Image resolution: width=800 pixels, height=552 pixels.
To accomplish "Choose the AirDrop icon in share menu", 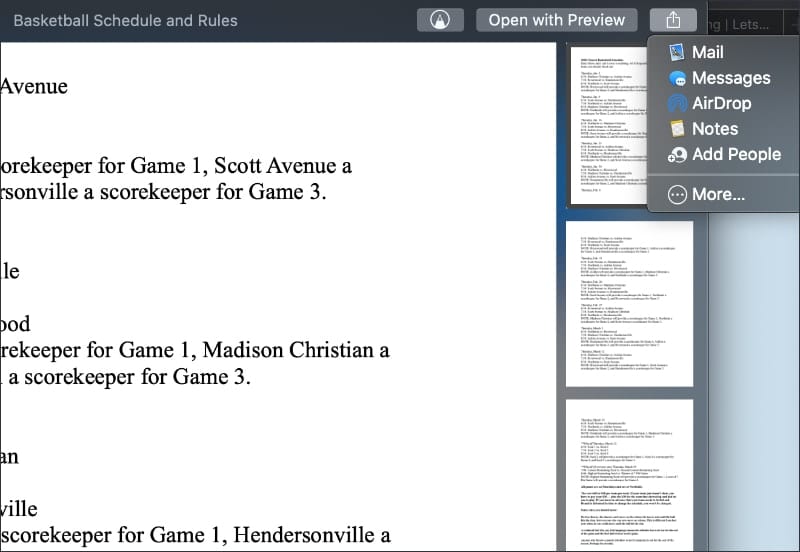I will (x=677, y=103).
